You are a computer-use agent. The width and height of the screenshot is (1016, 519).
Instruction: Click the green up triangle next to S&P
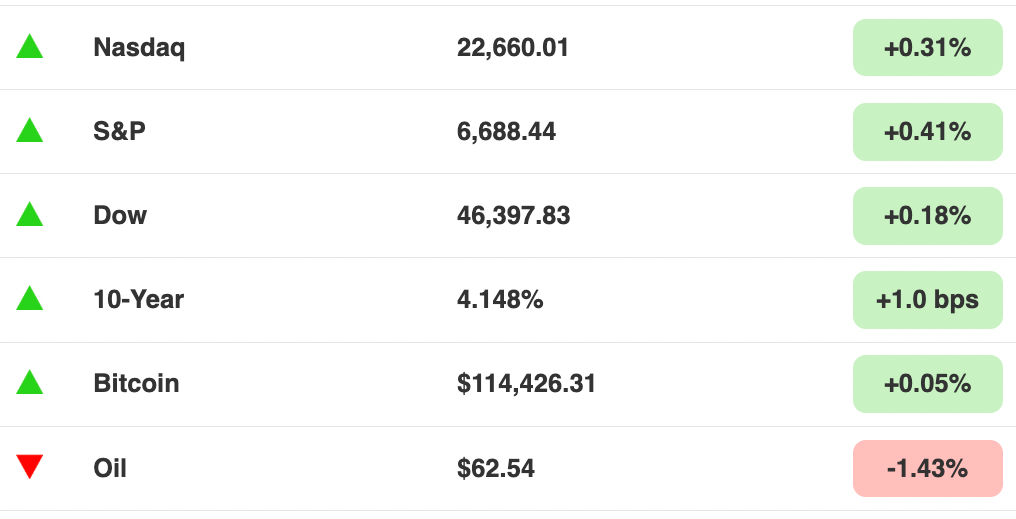[30, 130]
